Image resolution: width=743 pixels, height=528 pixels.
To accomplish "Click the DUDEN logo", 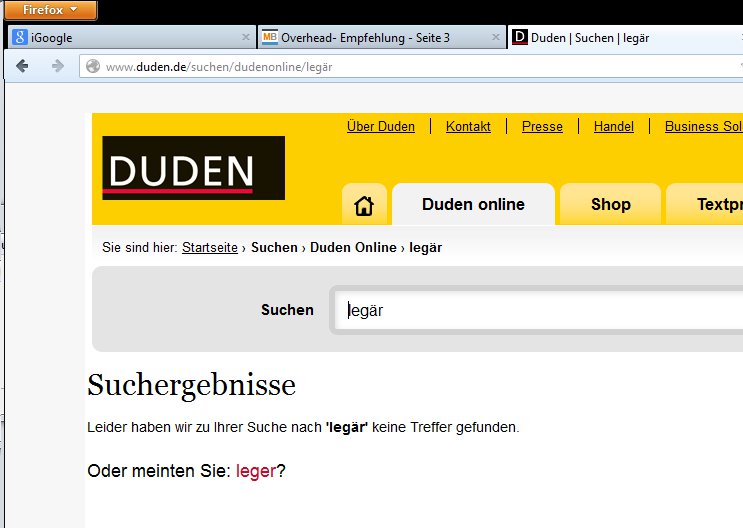I will (193, 168).
